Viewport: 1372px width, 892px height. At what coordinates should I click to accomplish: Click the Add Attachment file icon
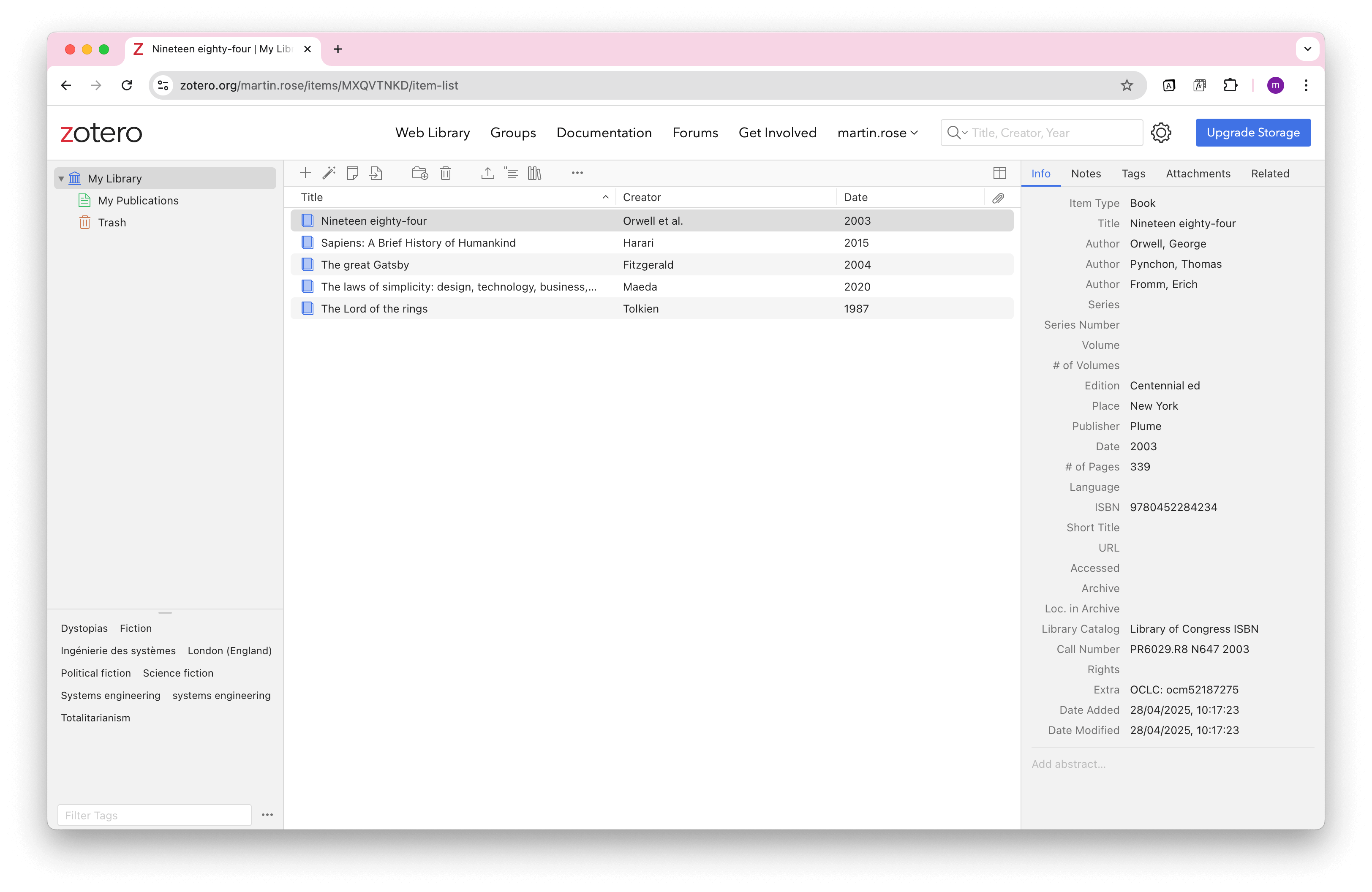pyautogui.click(x=376, y=173)
